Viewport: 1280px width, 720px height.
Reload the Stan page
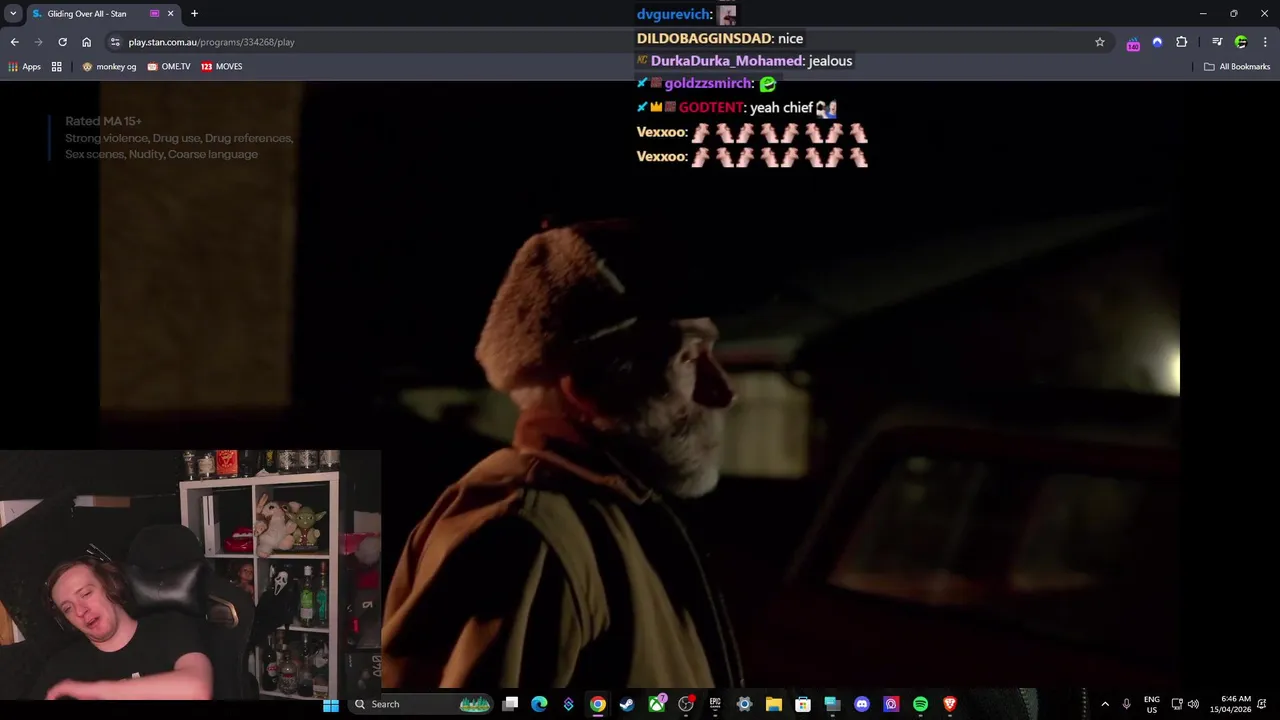(x=62, y=42)
